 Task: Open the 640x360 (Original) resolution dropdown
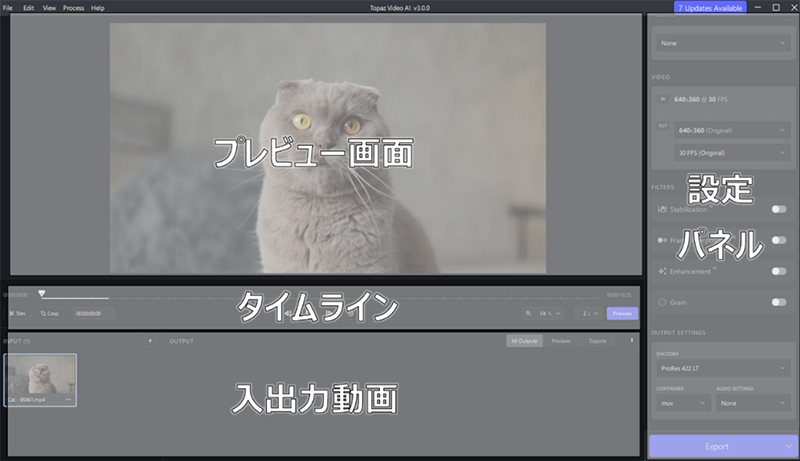tap(732, 131)
